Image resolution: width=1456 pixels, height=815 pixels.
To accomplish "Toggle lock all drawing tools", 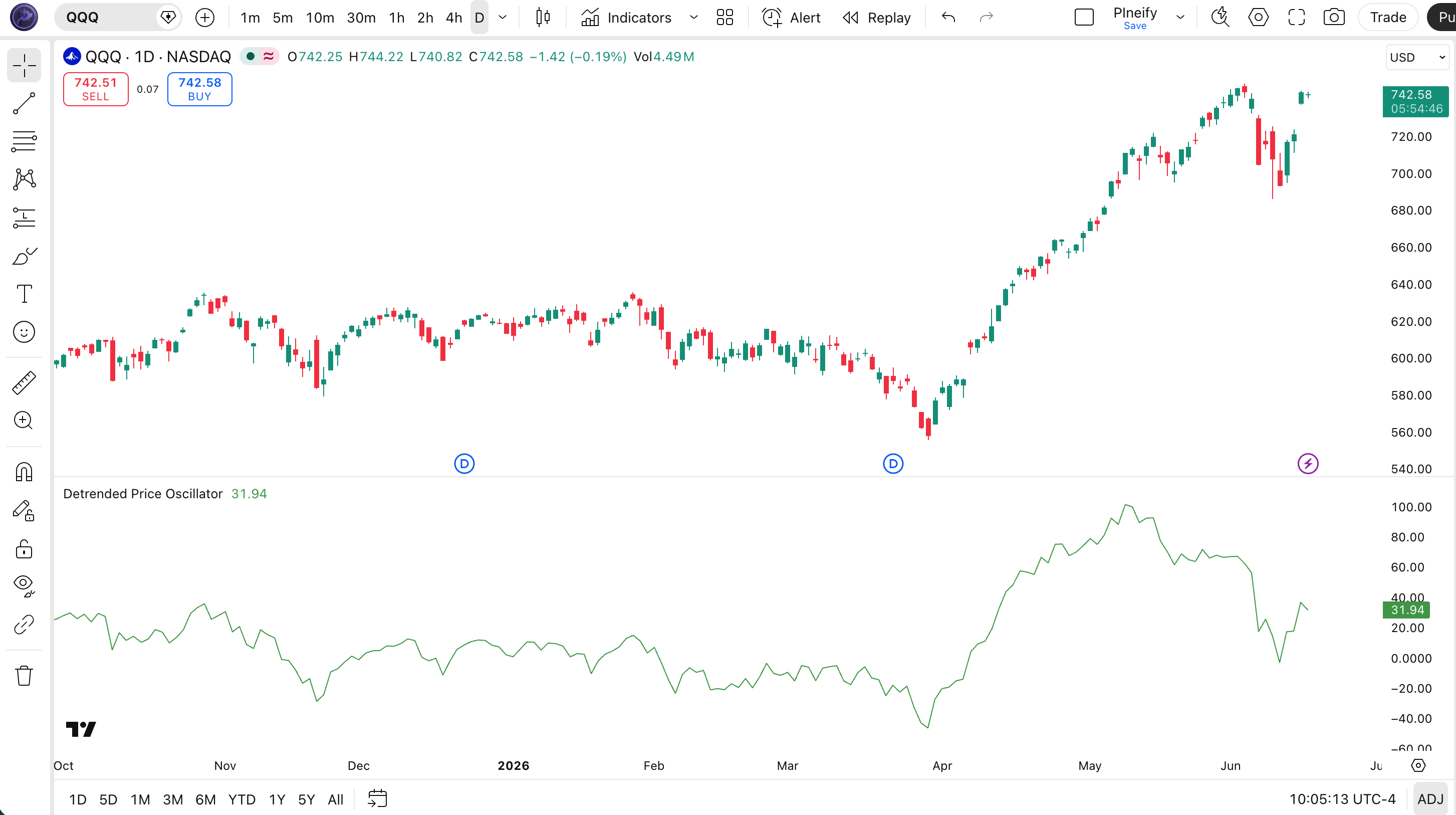I will 25,549.
